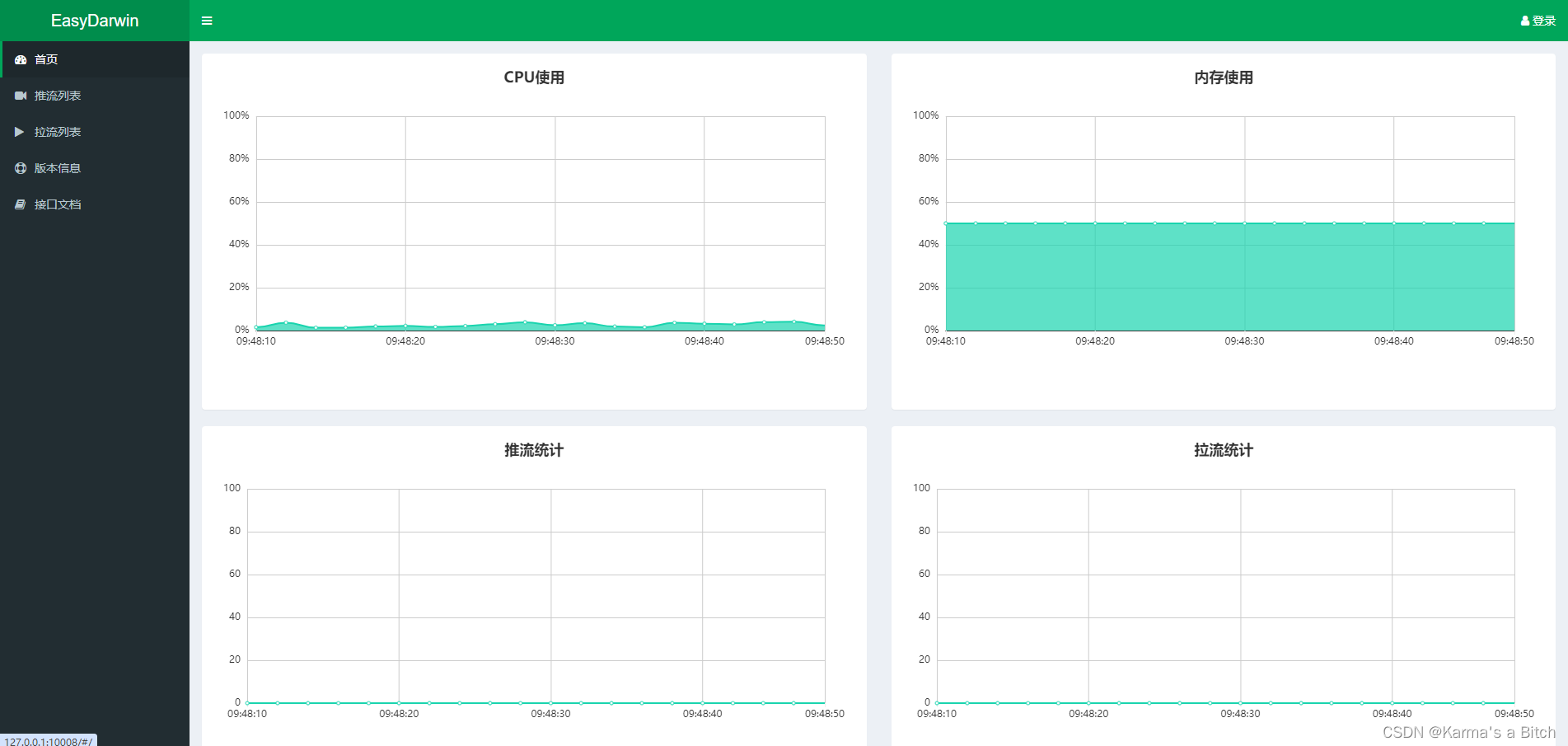Image resolution: width=1568 pixels, height=746 pixels.
Task: Click 09:48:10 label under 拉流统计 chart
Action: (x=937, y=714)
